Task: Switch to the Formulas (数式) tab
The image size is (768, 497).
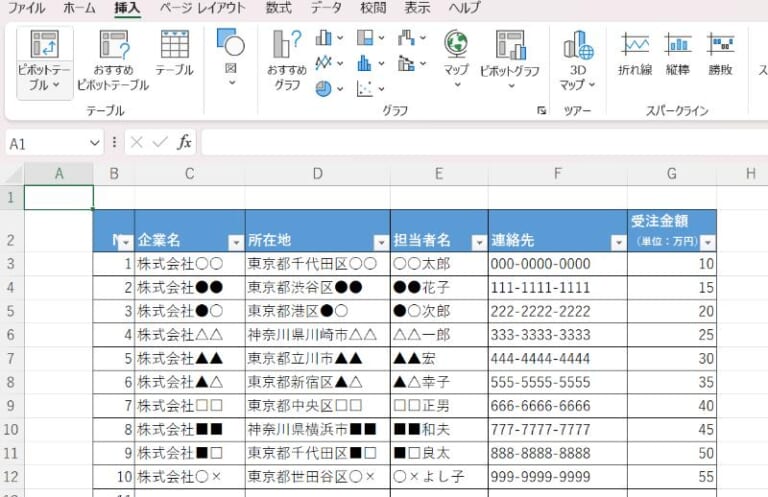Action: (x=278, y=8)
